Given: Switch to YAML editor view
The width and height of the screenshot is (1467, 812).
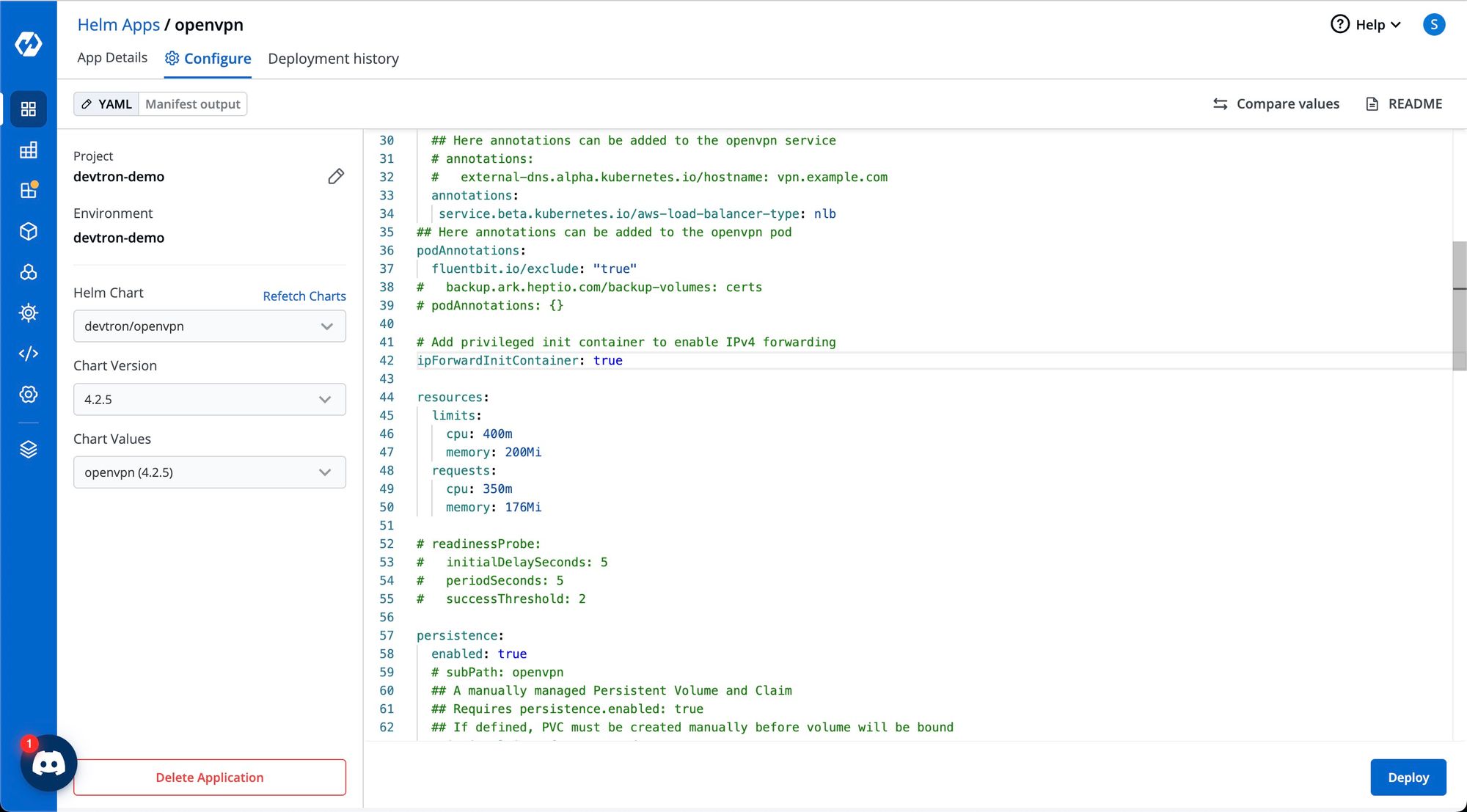Looking at the screenshot, I should [x=106, y=104].
